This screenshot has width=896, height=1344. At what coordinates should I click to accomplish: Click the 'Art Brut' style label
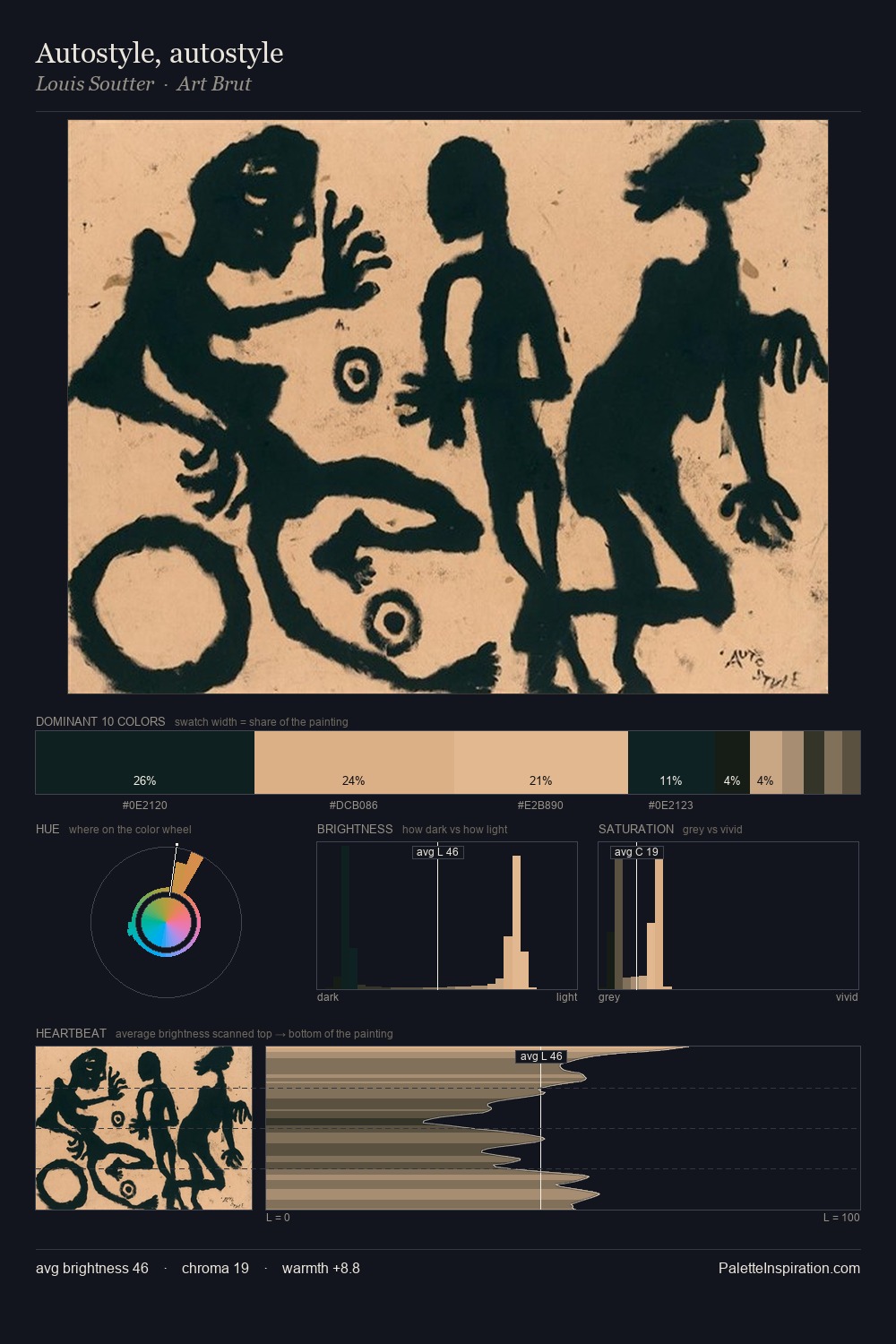(214, 84)
